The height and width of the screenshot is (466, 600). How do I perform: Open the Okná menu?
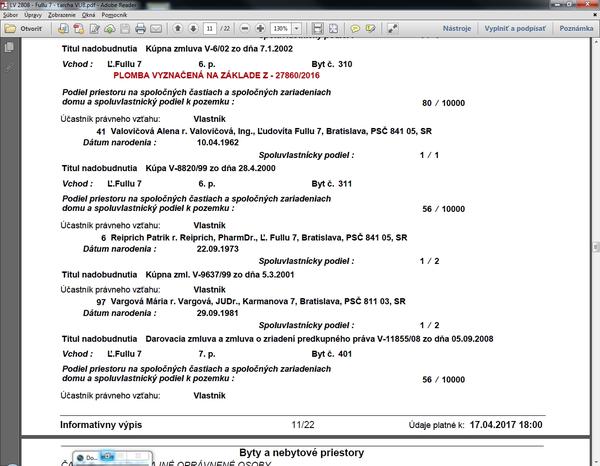[97, 17]
